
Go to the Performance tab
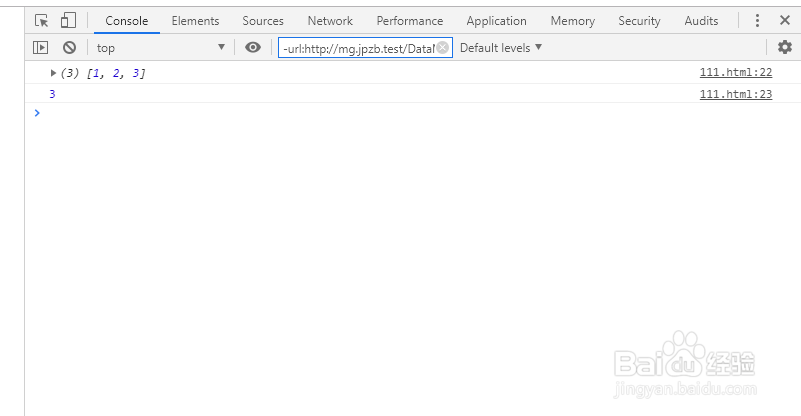[410, 21]
